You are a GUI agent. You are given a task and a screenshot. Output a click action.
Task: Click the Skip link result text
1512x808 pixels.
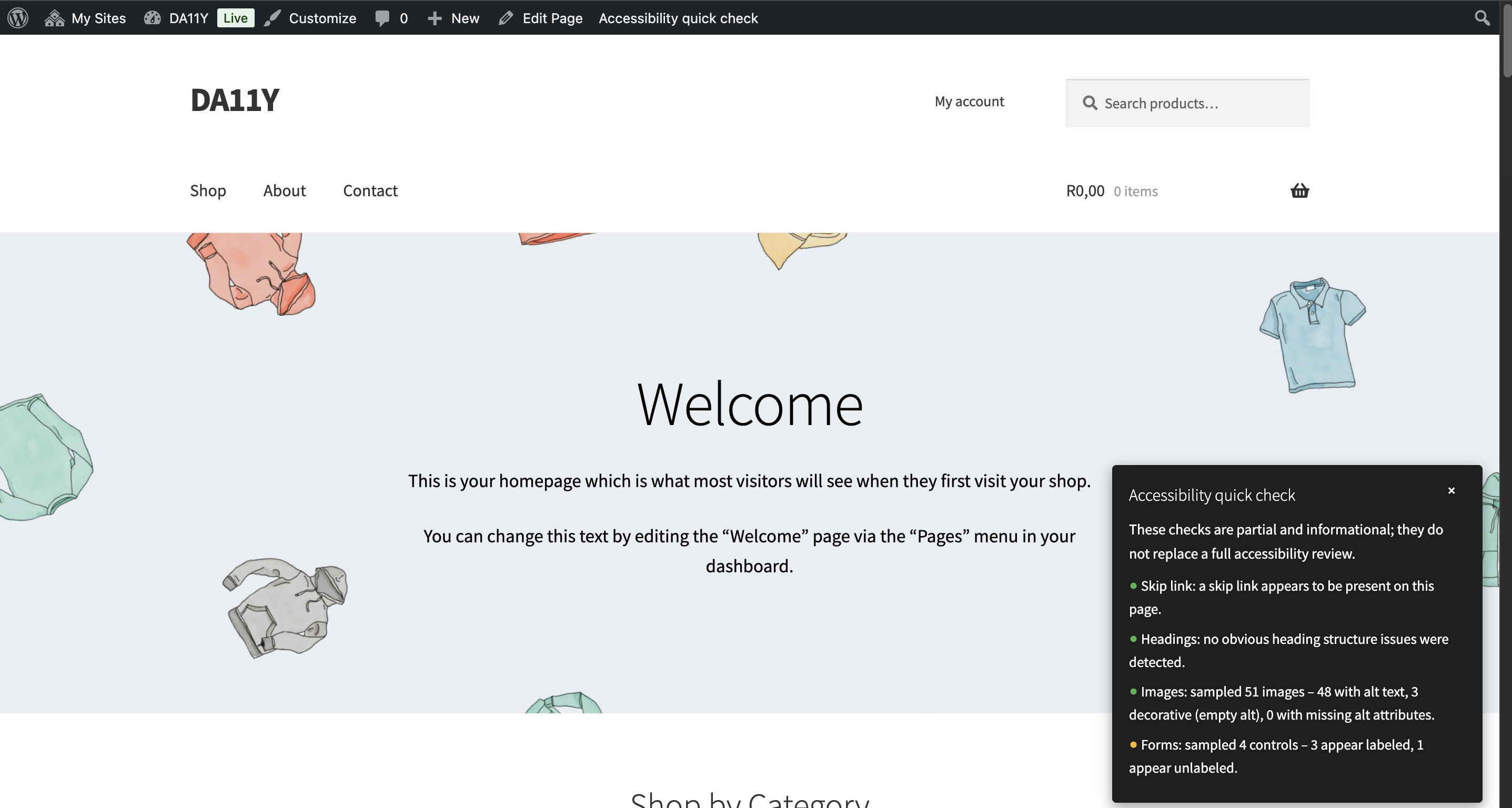coord(1282,597)
